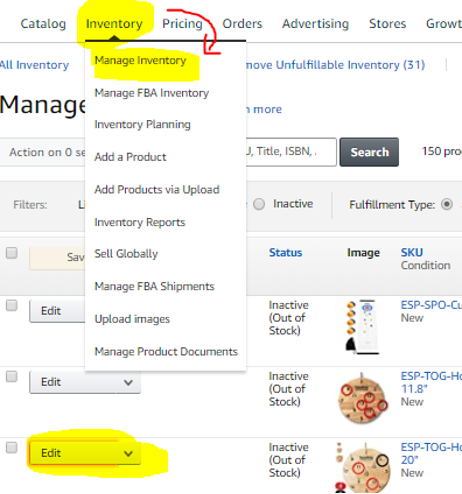Click the 20" round board product thumbnail

[362, 467]
